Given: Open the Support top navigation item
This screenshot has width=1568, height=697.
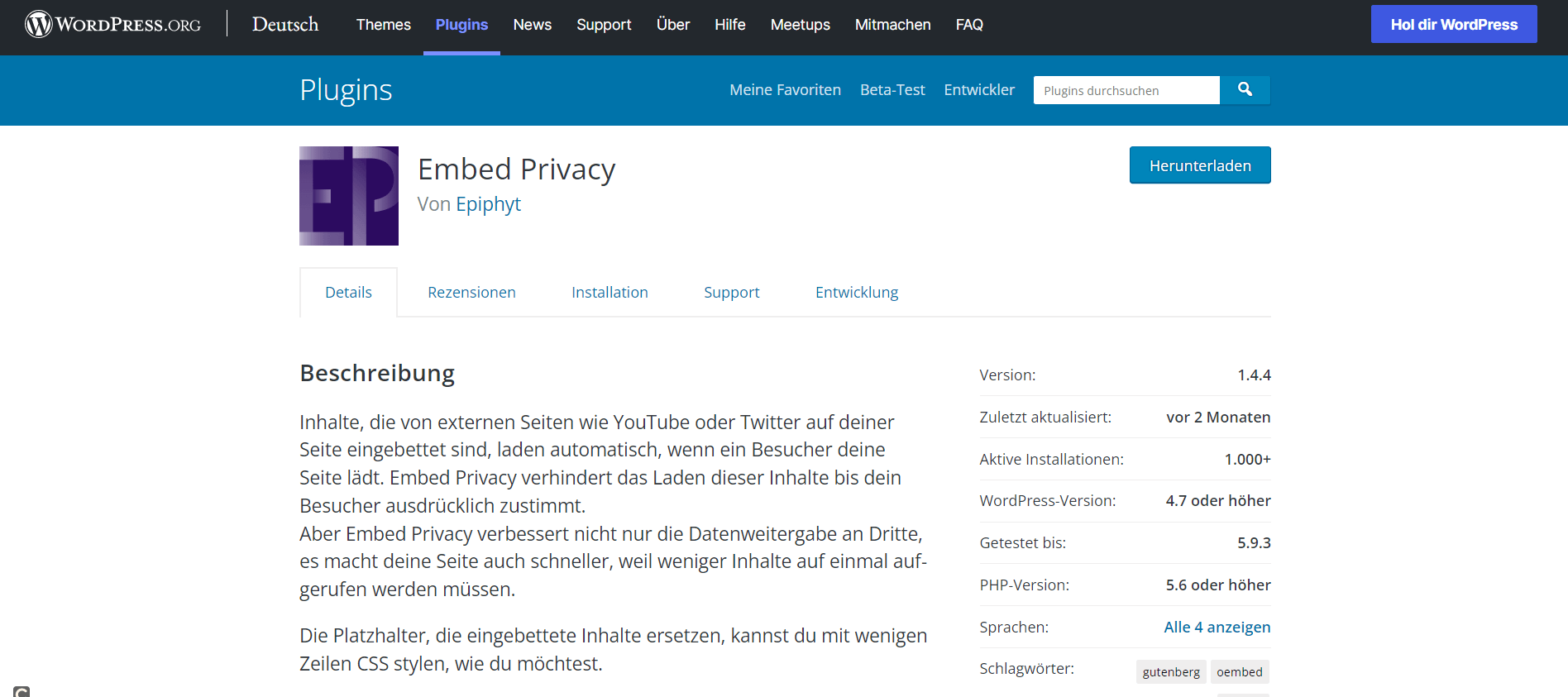Looking at the screenshot, I should [x=604, y=25].
